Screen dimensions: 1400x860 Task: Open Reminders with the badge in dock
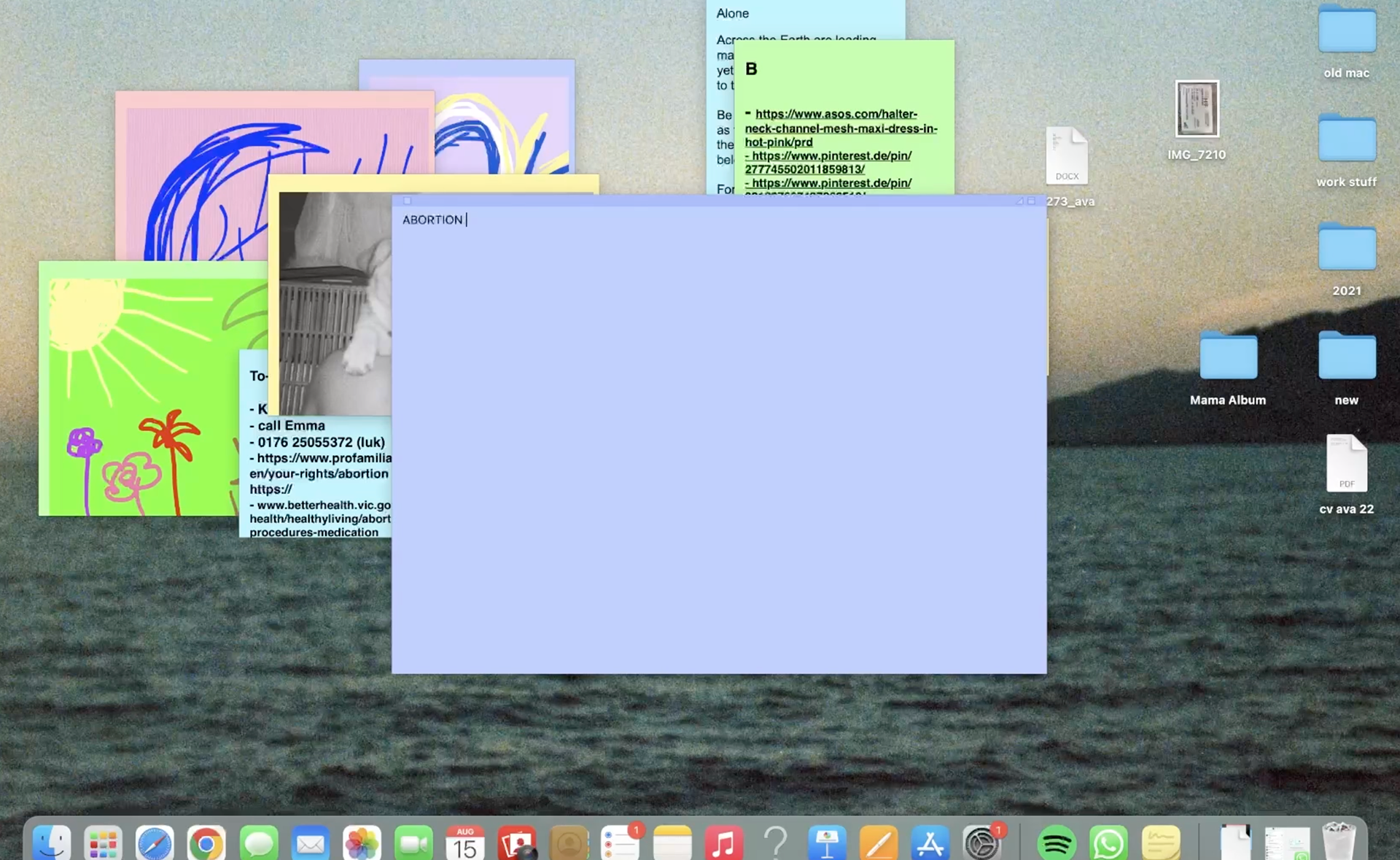(621, 843)
